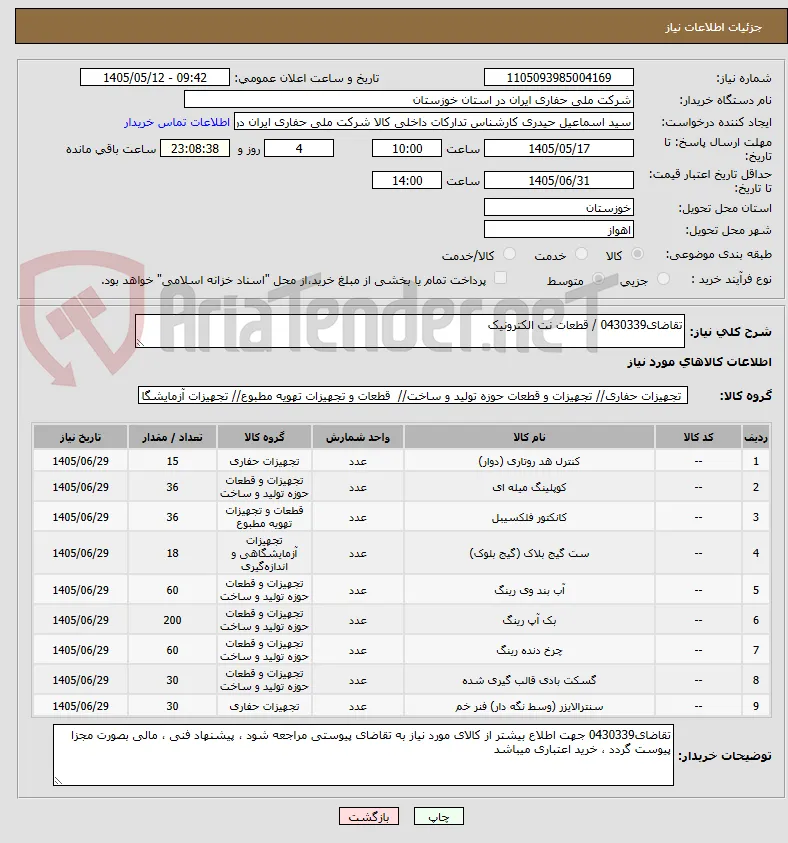788x843 pixels.
Task: Click the delivery province field خوزستان
Action: pos(558,208)
